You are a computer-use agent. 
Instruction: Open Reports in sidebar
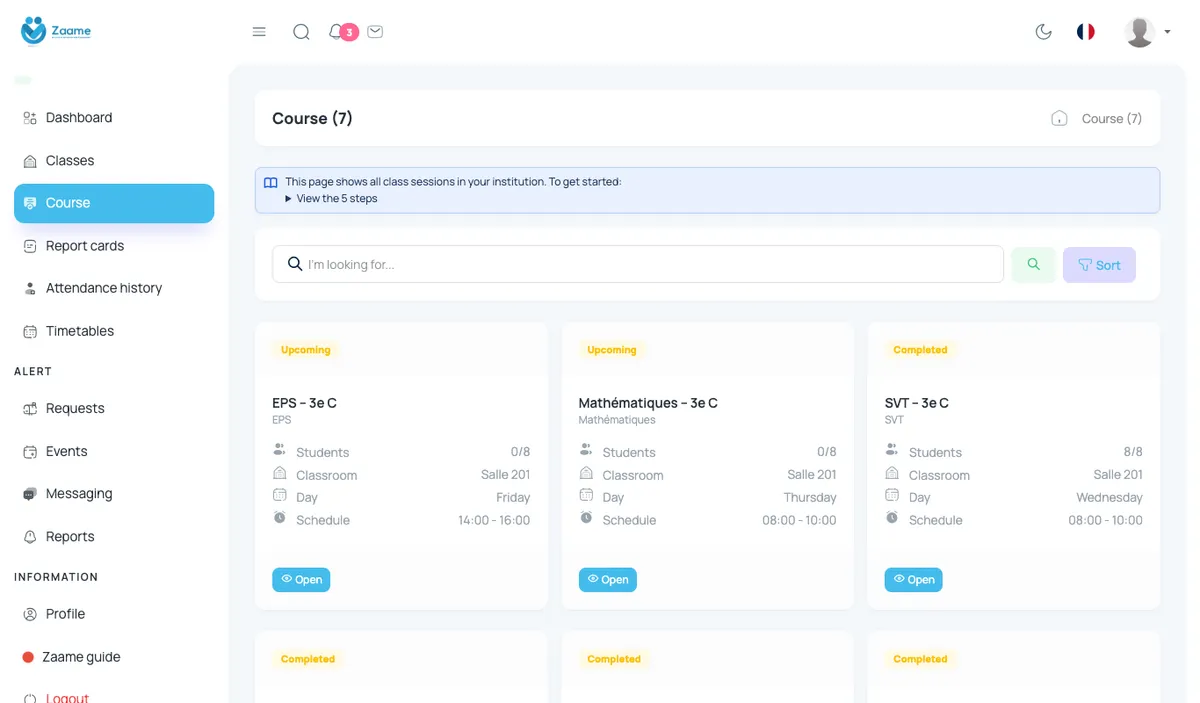pyautogui.click(x=114, y=537)
